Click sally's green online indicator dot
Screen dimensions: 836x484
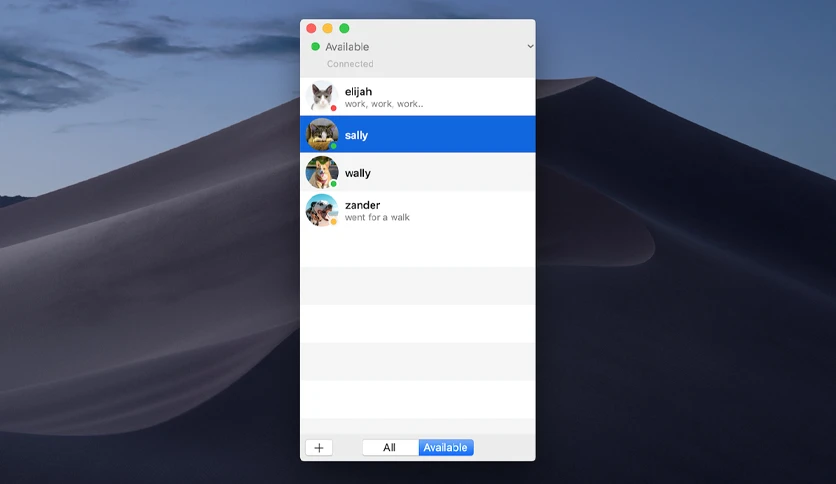tap(333, 146)
